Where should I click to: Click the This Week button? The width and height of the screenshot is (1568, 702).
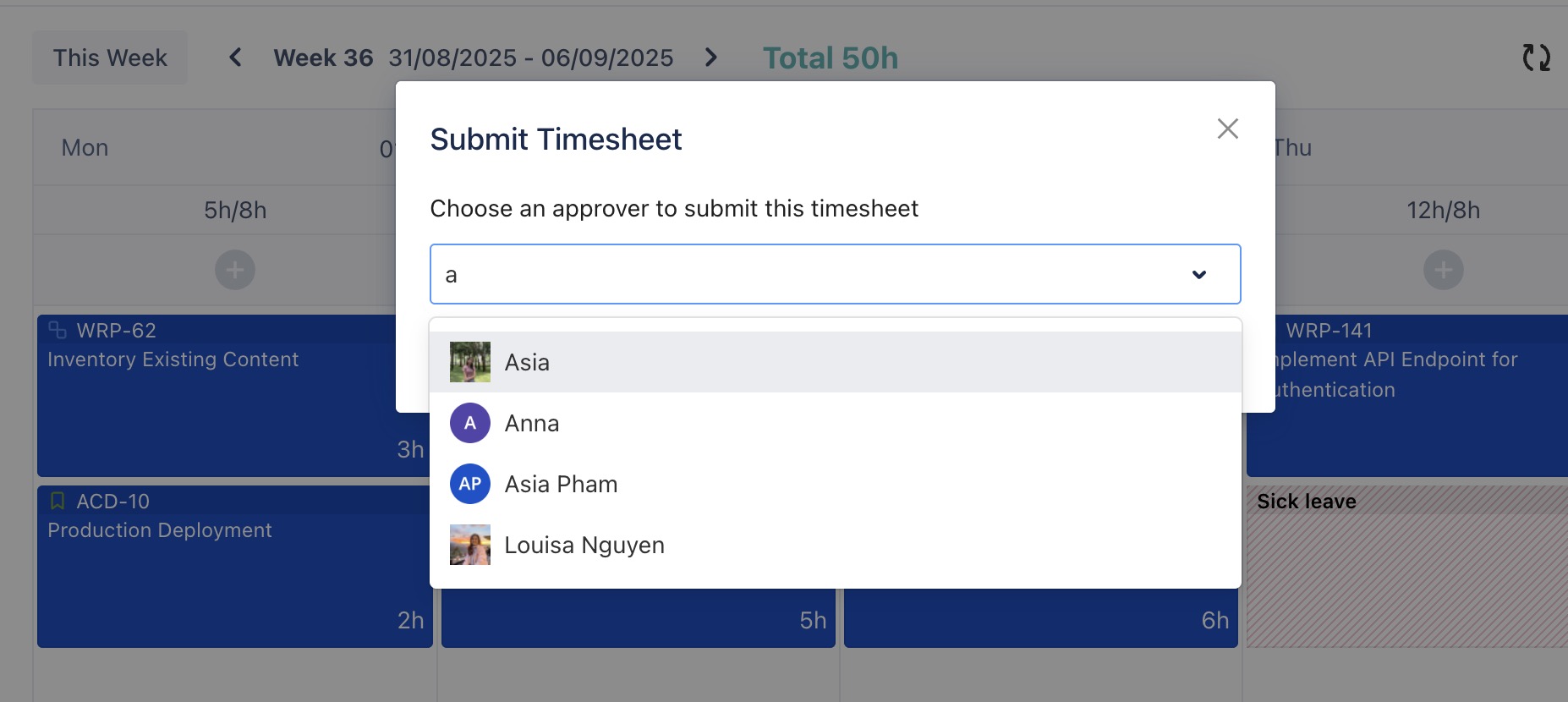tap(110, 58)
